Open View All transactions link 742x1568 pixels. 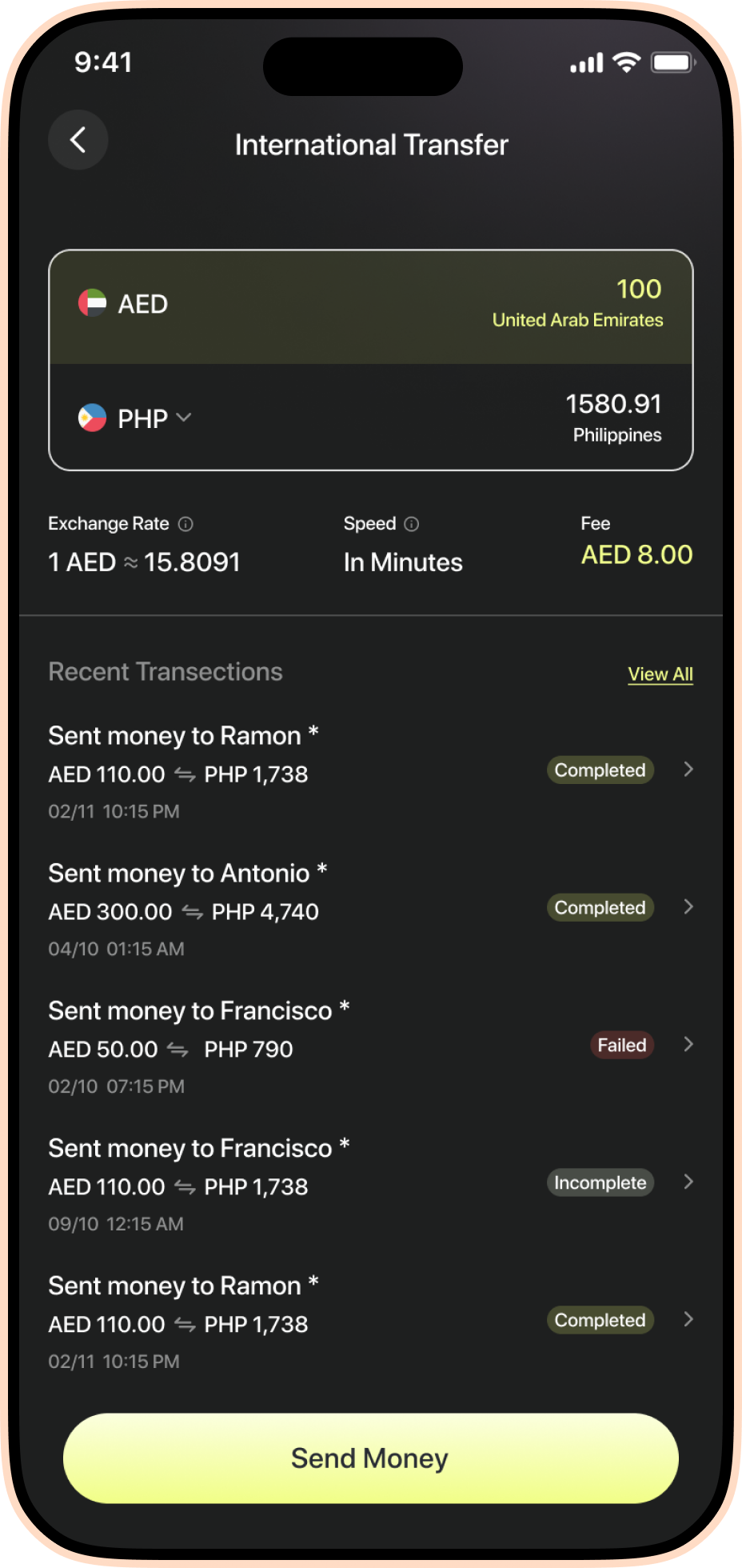click(660, 674)
